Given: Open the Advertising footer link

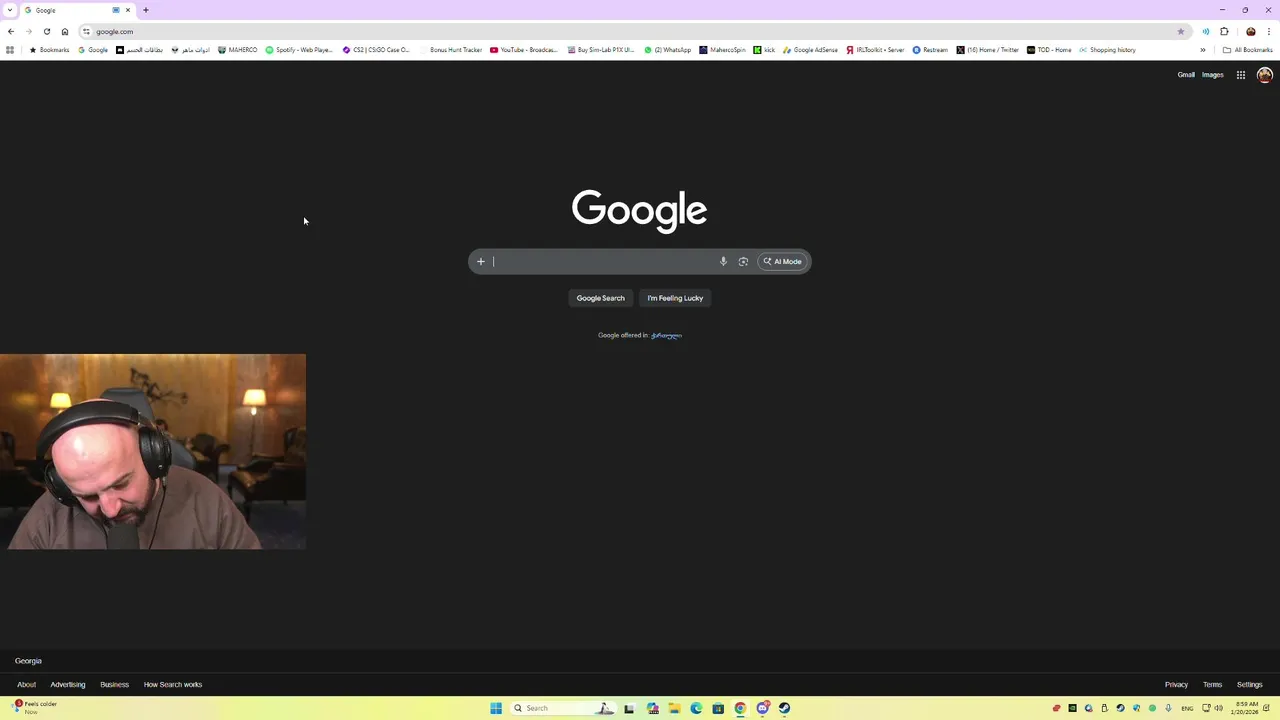Looking at the screenshot, I should 68,685.
